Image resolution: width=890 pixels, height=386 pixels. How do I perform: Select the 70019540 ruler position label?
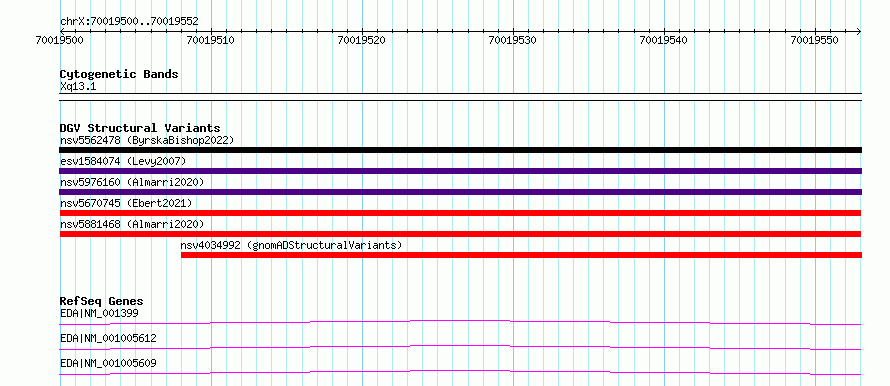pos(664,40)
